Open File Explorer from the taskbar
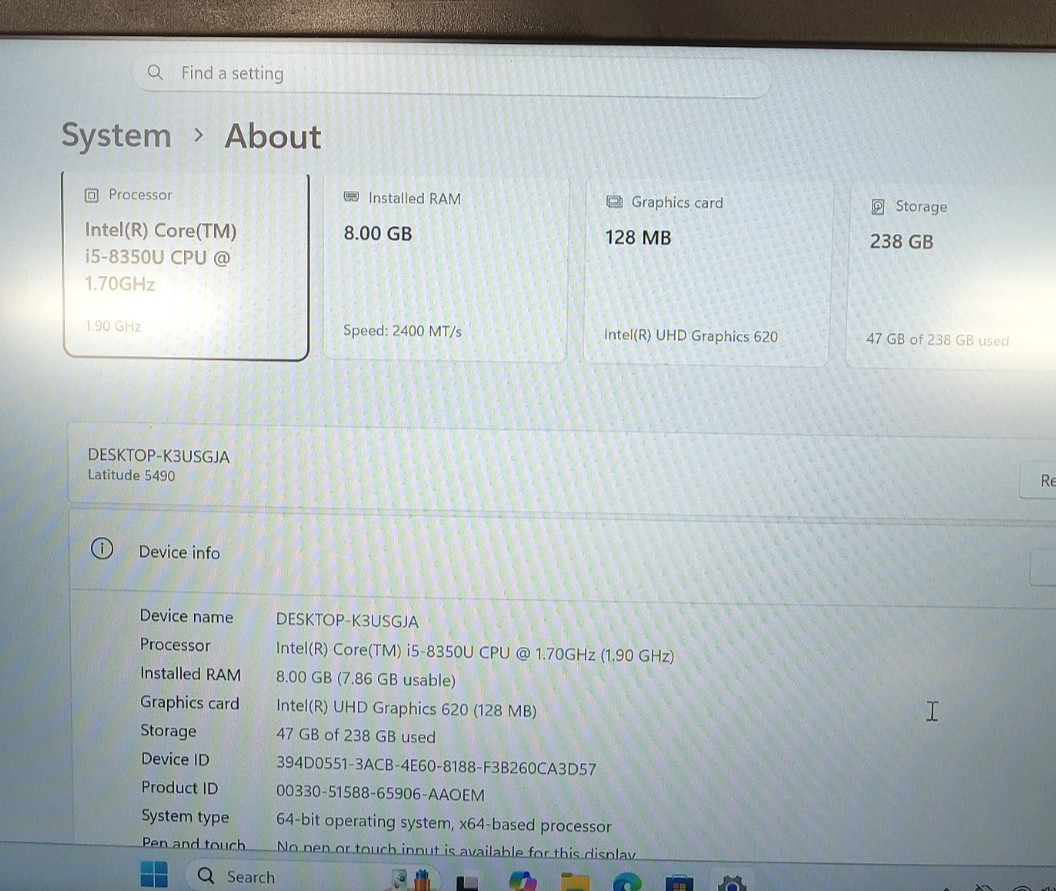Screen dimensions: 1056x891 [575, 881]
